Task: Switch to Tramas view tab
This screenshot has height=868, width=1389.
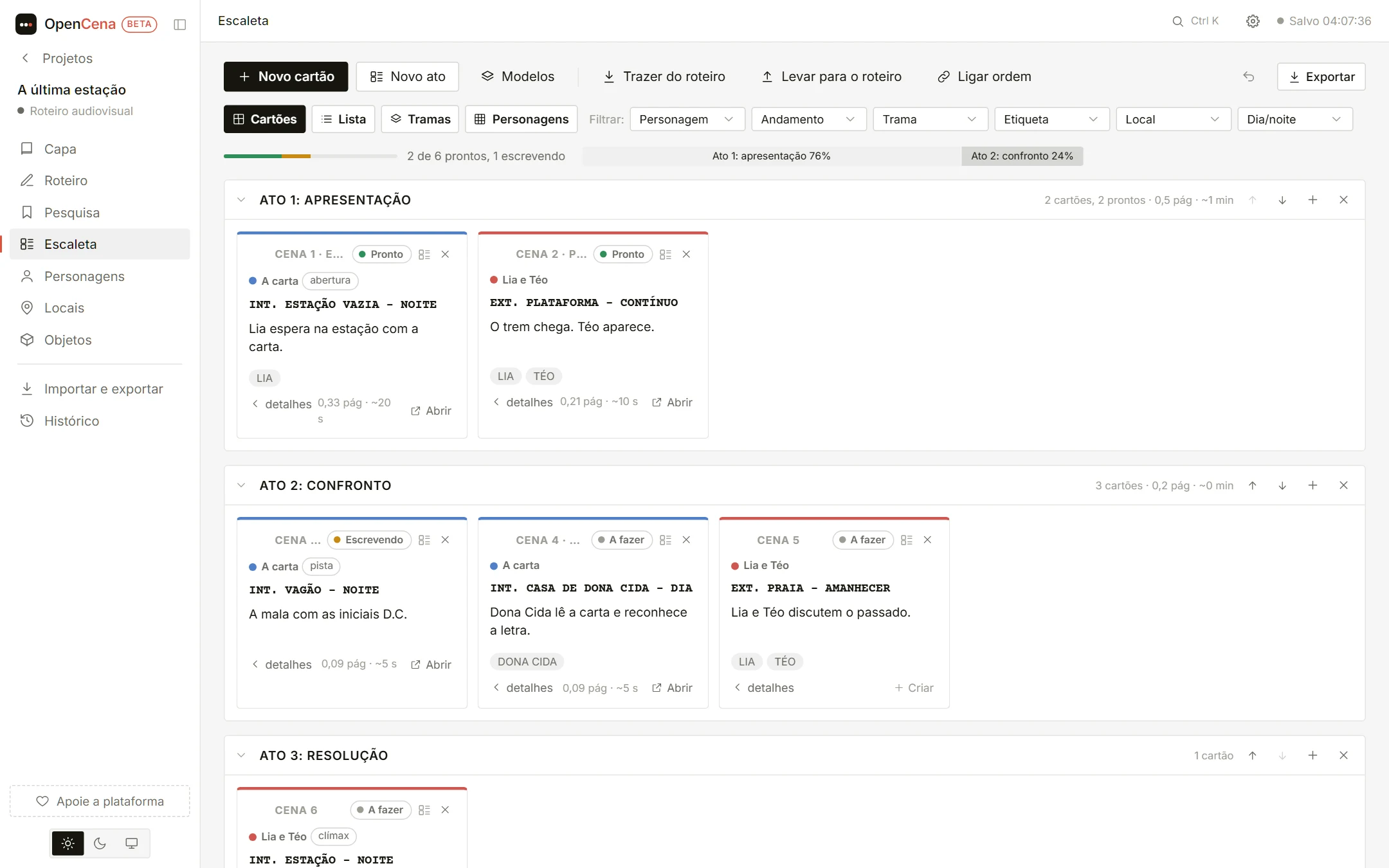Action: (420, 120)
